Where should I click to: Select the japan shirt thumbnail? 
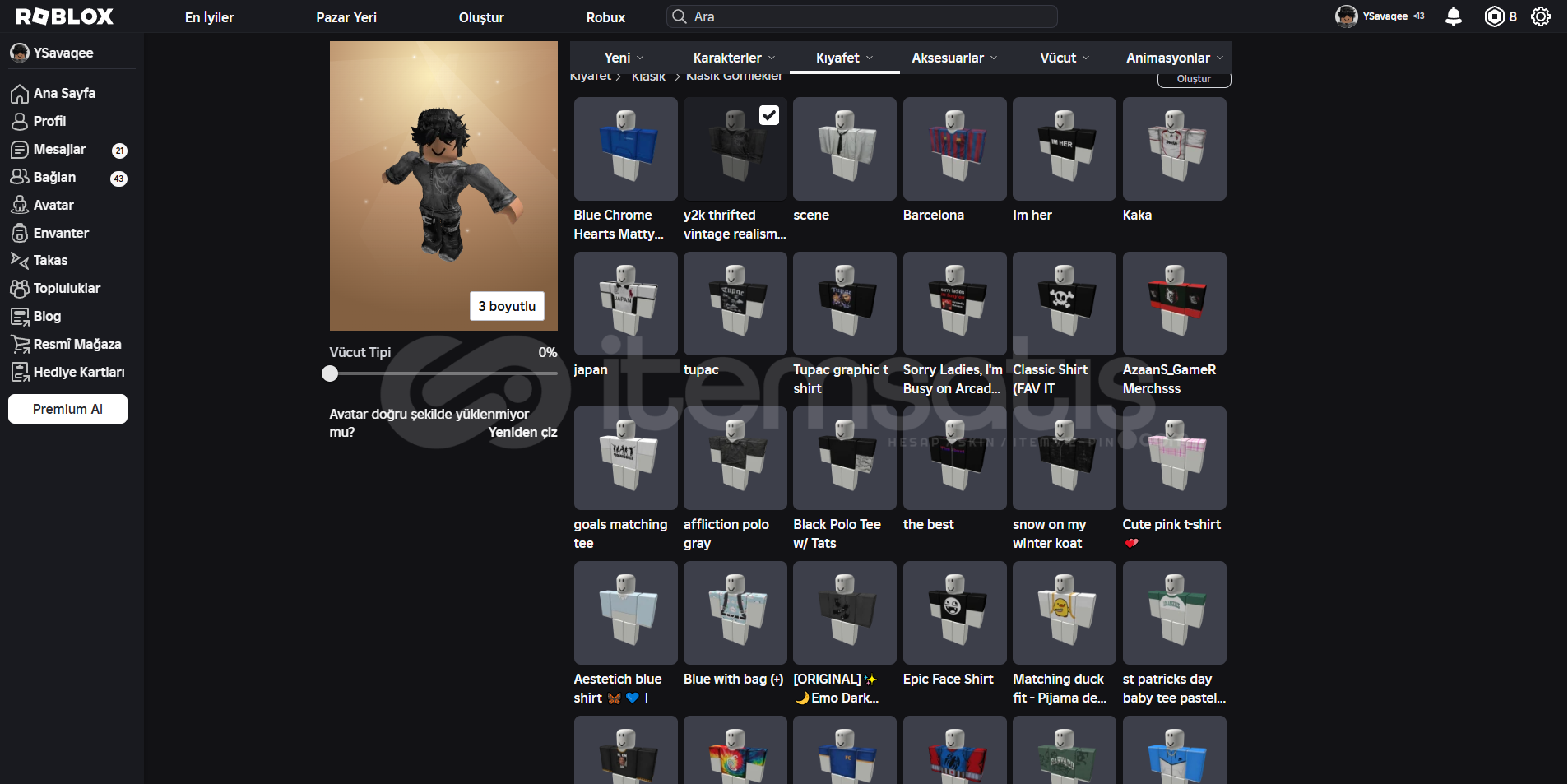click(625, 304)
